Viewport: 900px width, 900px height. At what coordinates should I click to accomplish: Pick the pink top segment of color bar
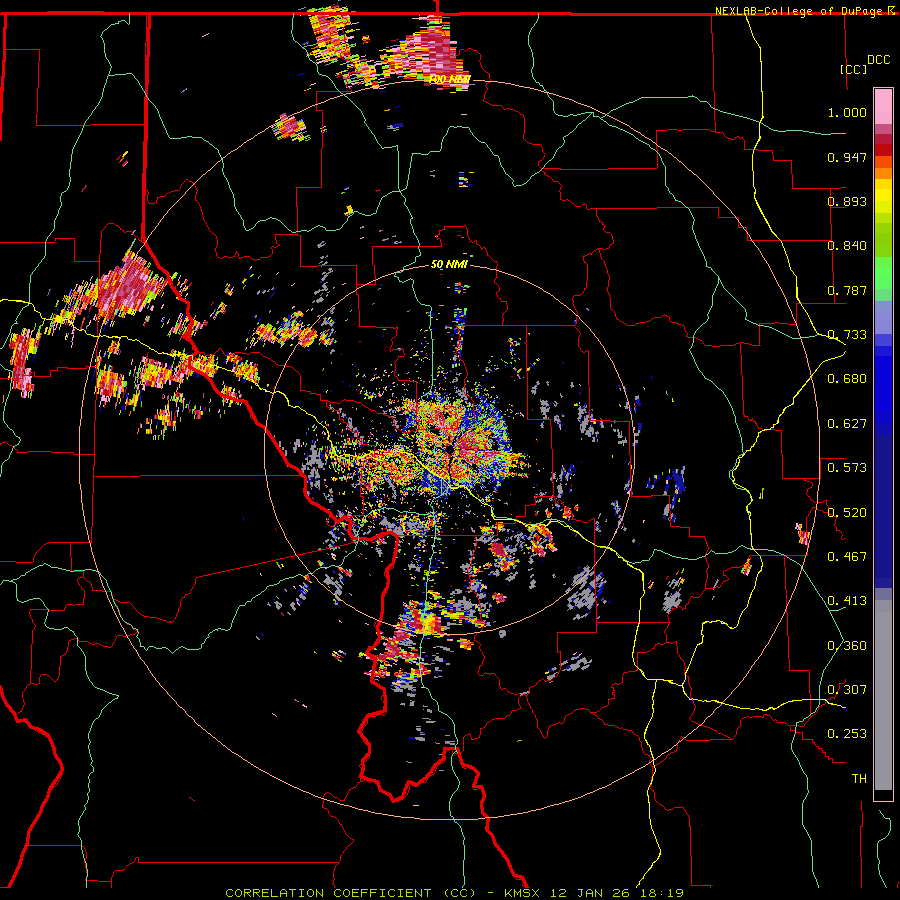[883, 107]
